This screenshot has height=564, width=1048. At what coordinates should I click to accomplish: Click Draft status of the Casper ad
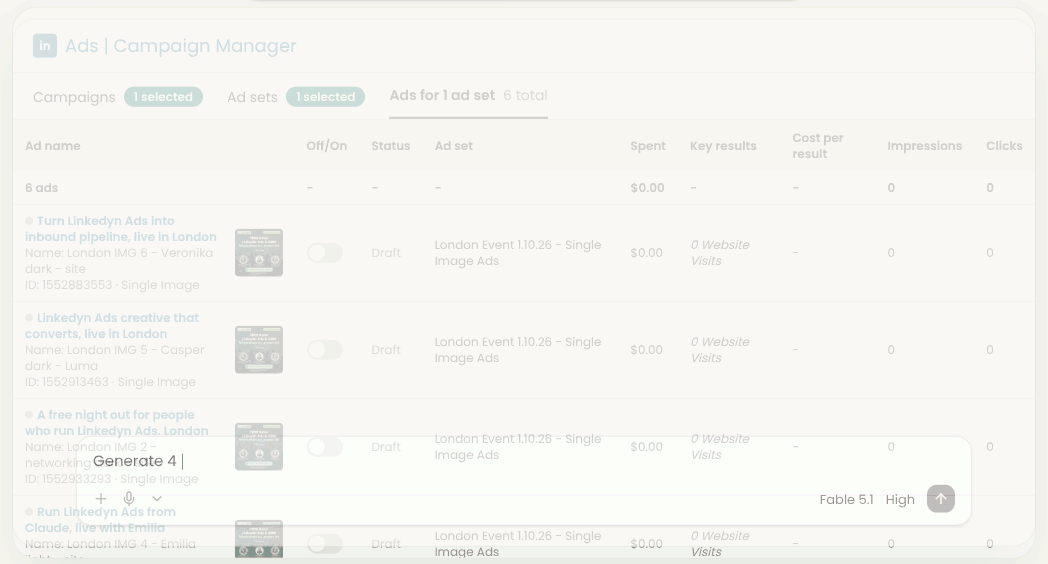click(x=386, y=349)
